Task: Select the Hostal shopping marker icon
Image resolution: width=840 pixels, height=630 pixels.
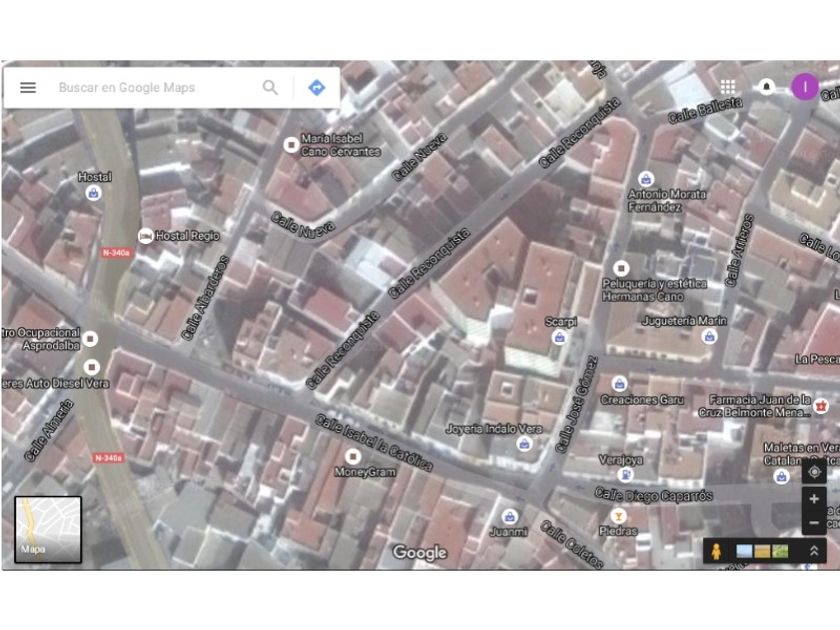Action: pyautogui.click(x=94, y=193)
